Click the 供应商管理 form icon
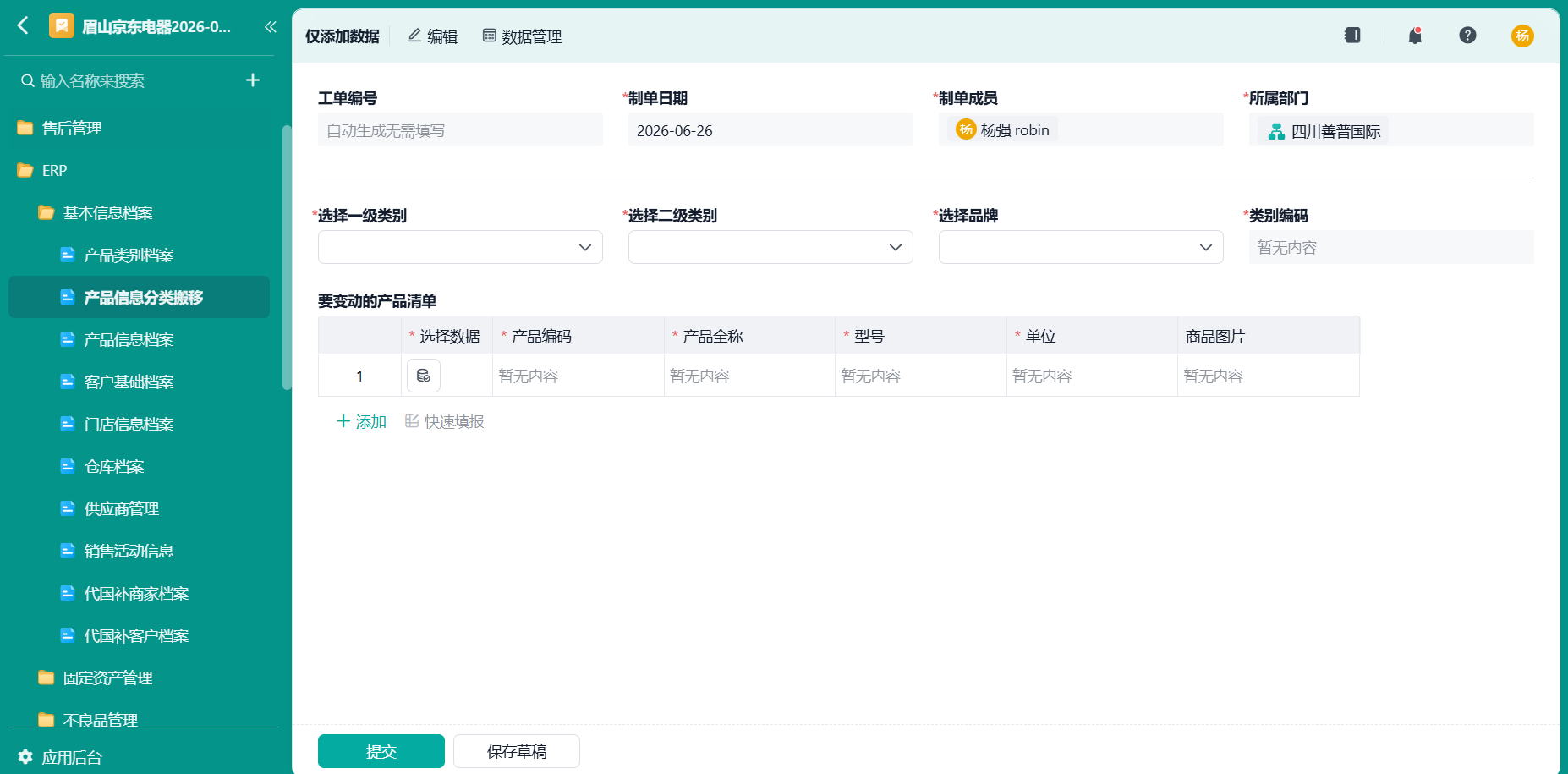 pyautogui.click(x=68, y=508)
